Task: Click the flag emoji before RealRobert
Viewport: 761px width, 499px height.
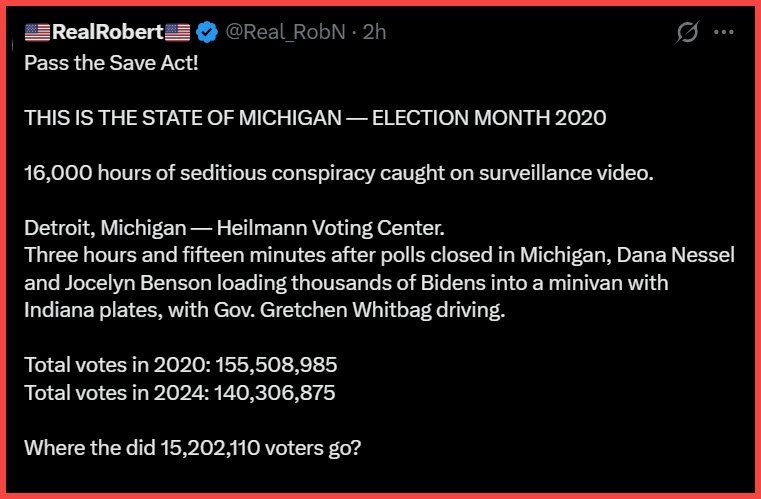Action: click(37, 32)
